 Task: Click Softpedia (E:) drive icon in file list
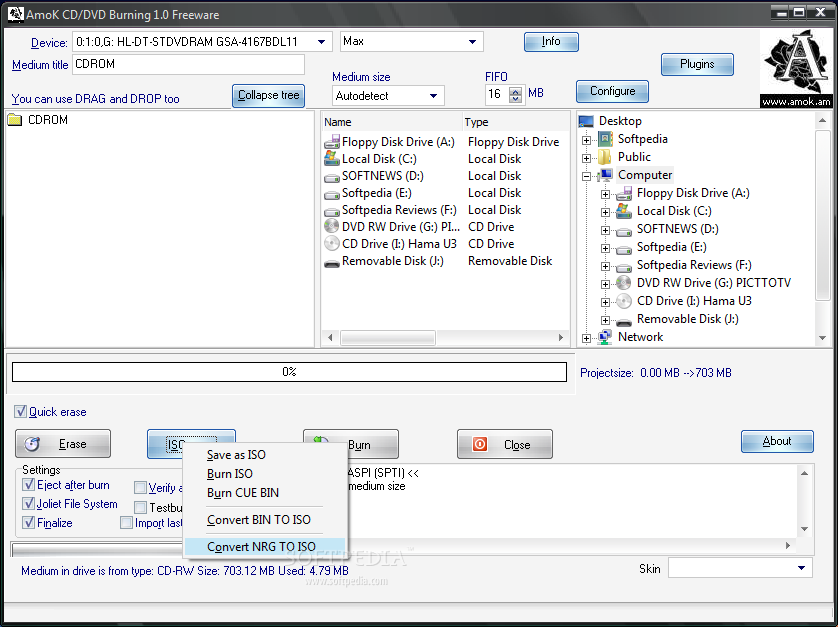(x=332, y=194)
